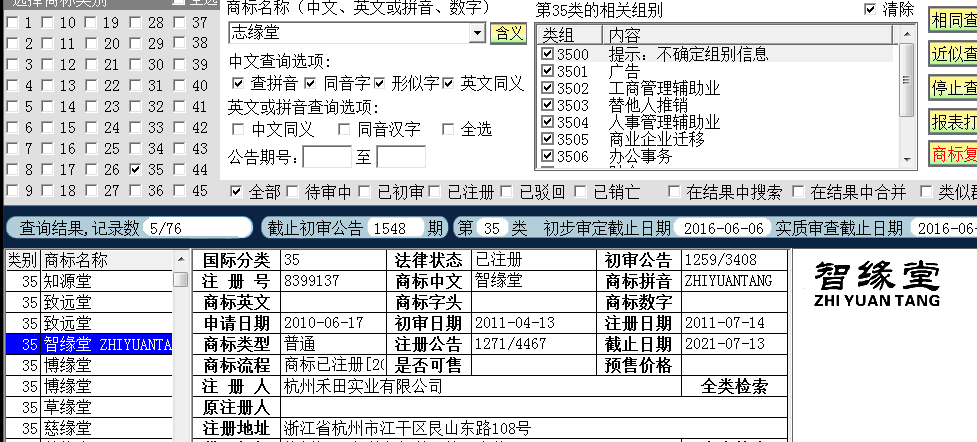
Task: Click address 浙江省杭州市江干区艮山东路108号
Action: (x=407, y=428)
